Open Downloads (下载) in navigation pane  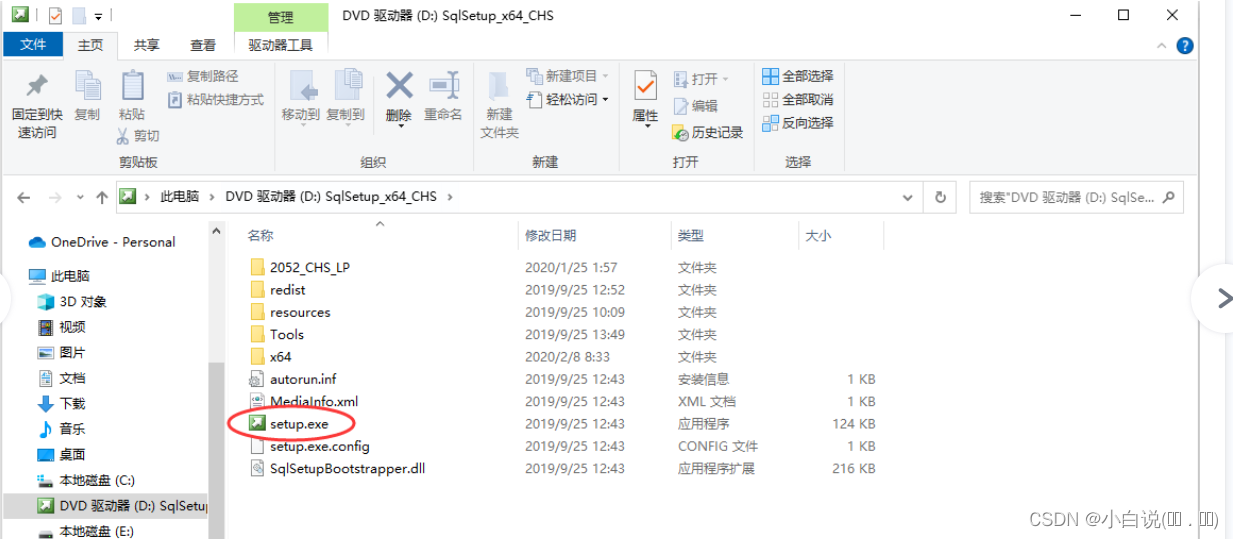61,403
